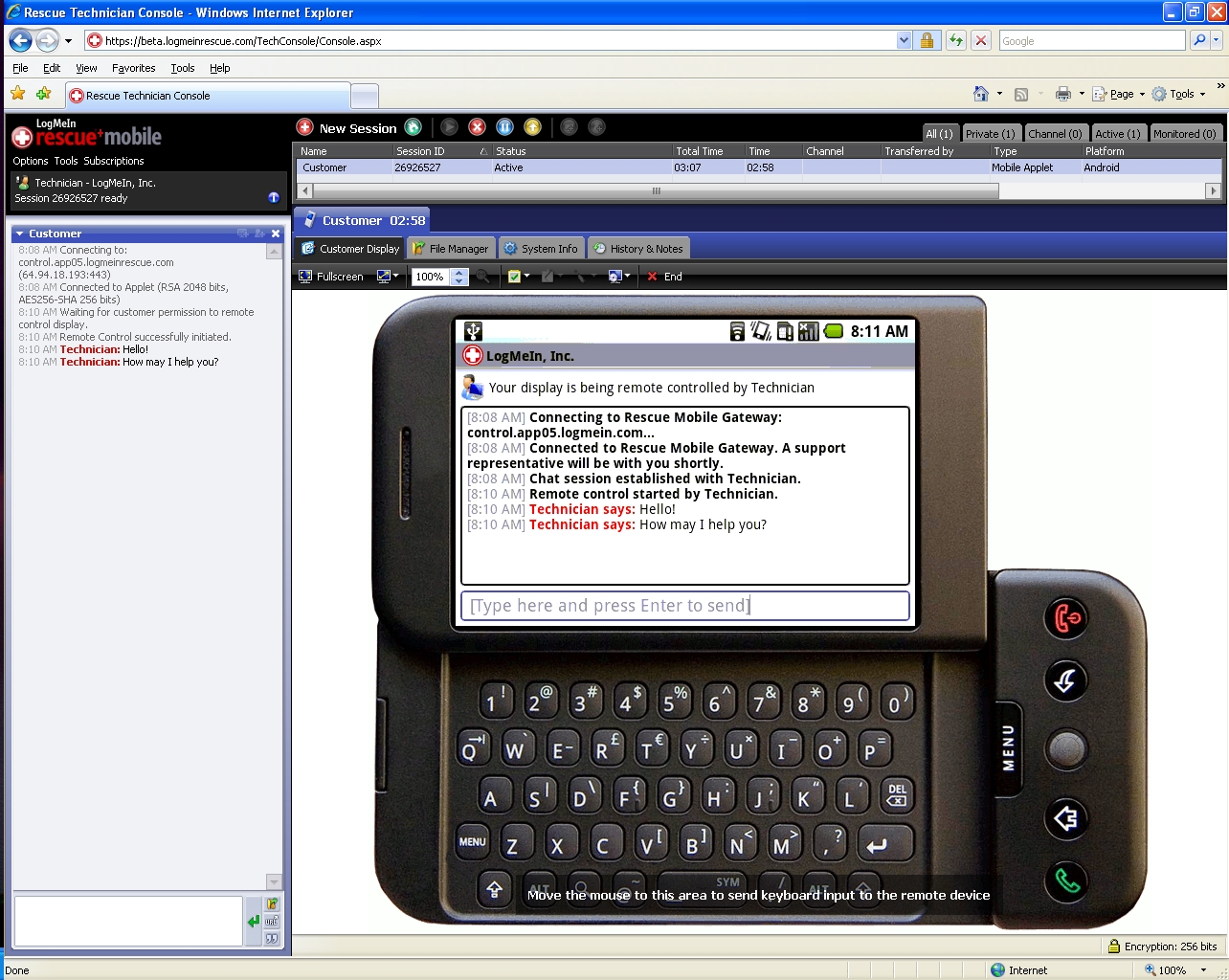The height and width of the screenshot is (980, 1229).
Task: Click the MENU key on phone keyboard
Action: 473,842
